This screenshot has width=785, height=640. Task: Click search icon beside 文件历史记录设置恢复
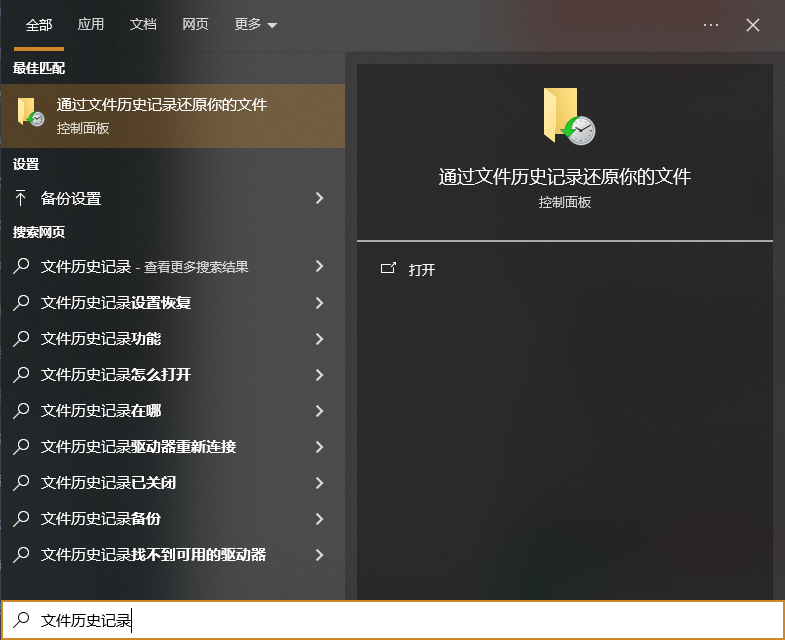21,302
